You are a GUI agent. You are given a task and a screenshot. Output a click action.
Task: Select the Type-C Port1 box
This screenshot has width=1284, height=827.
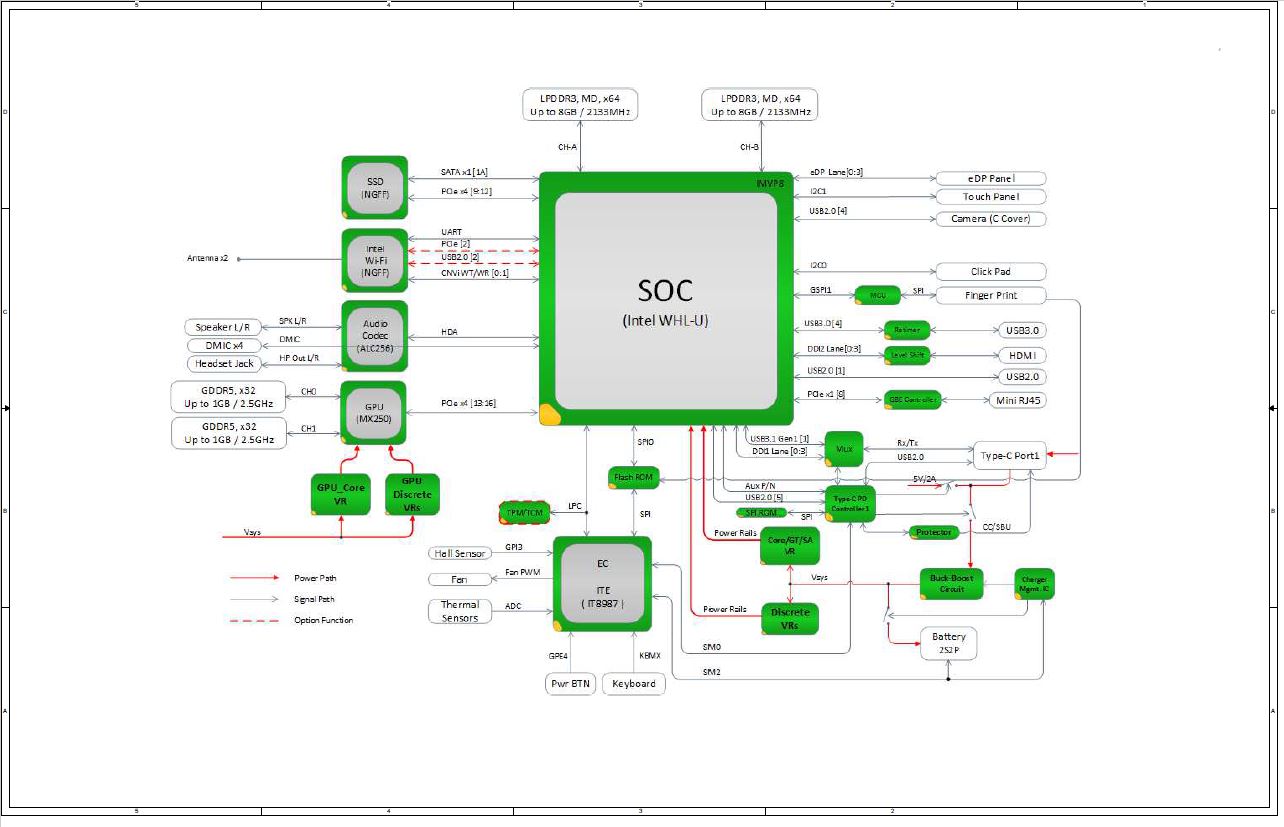point(1010,455)
